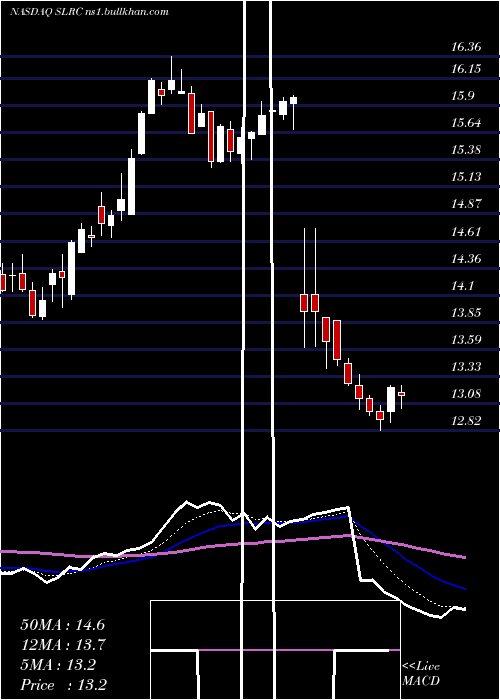Click the 16.36 price axis label

(466, 46)
